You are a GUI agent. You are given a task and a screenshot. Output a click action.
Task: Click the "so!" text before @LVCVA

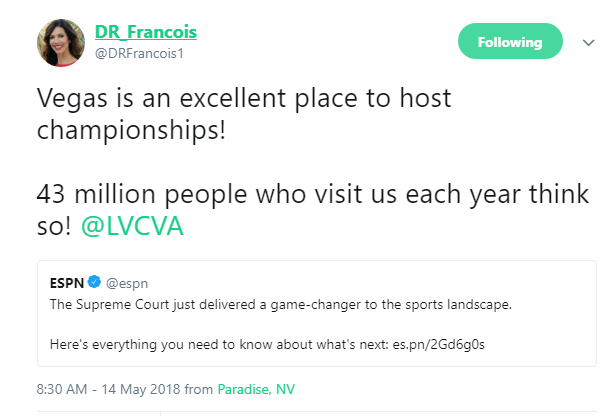[54, 228]
